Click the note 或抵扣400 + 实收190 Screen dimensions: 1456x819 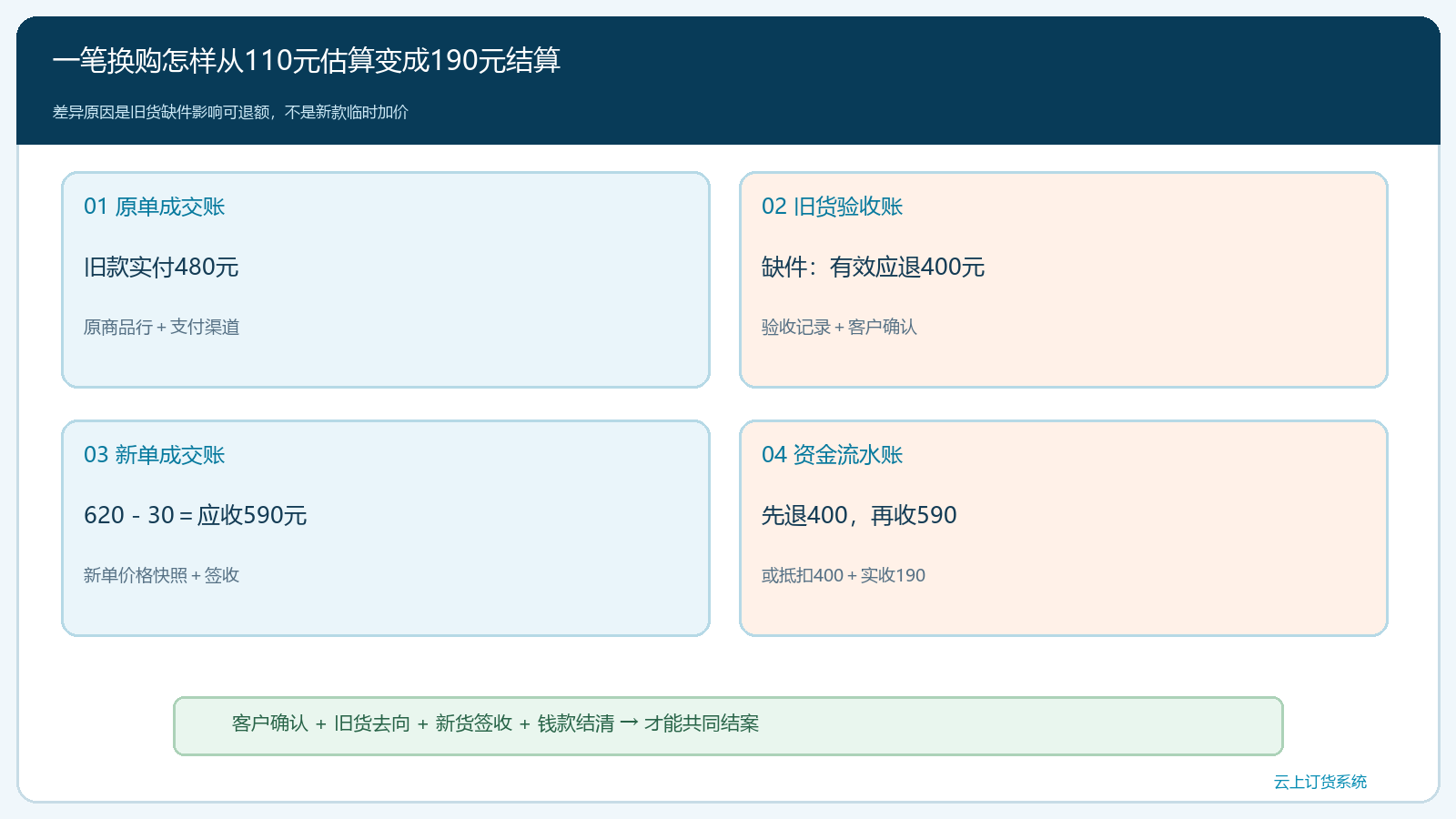(x=843, y=575)
